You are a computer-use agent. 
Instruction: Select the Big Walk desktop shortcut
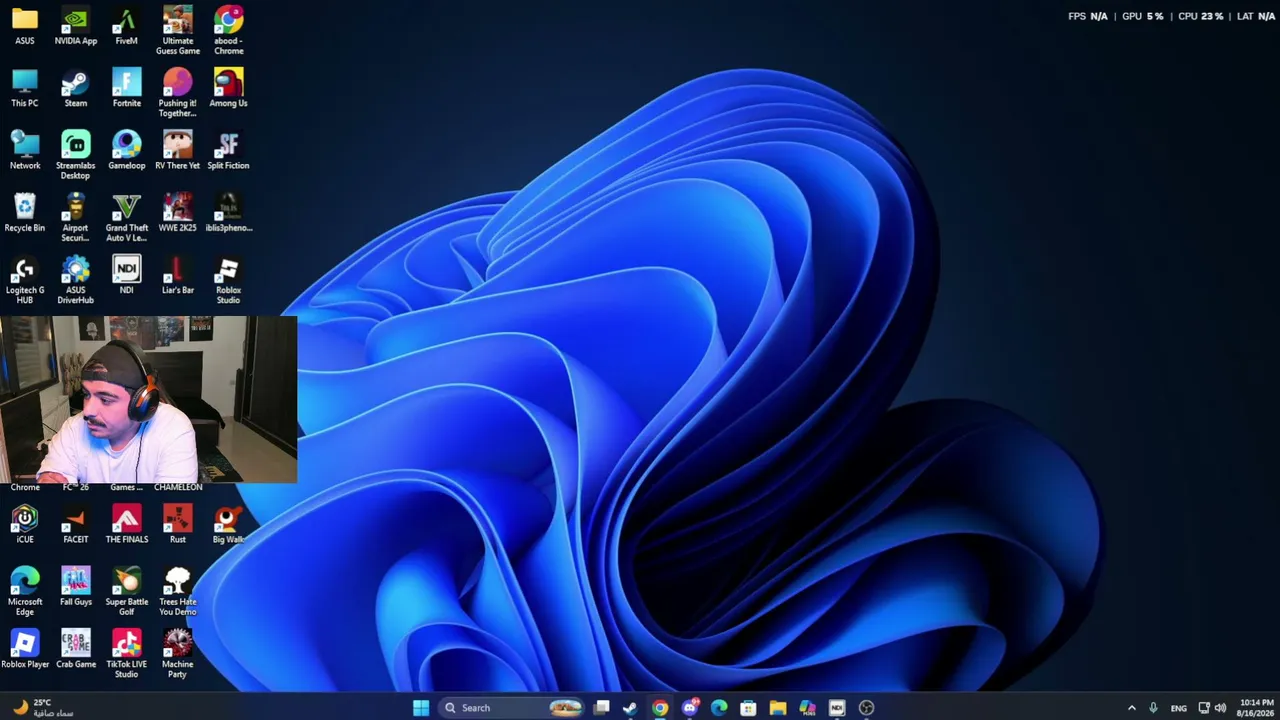(228, 525)
